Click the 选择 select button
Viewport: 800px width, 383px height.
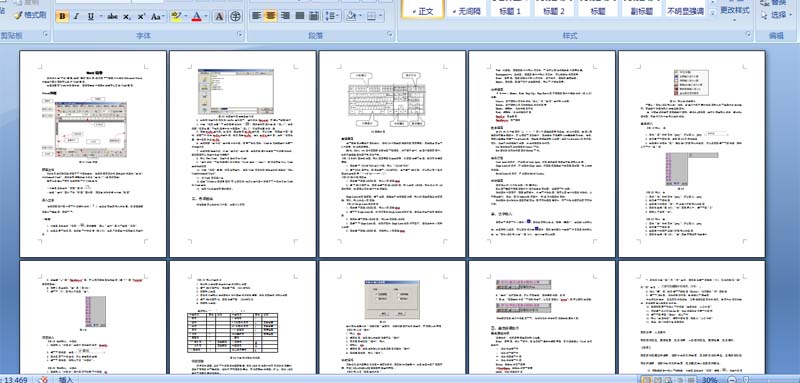[x=774, y=15]
